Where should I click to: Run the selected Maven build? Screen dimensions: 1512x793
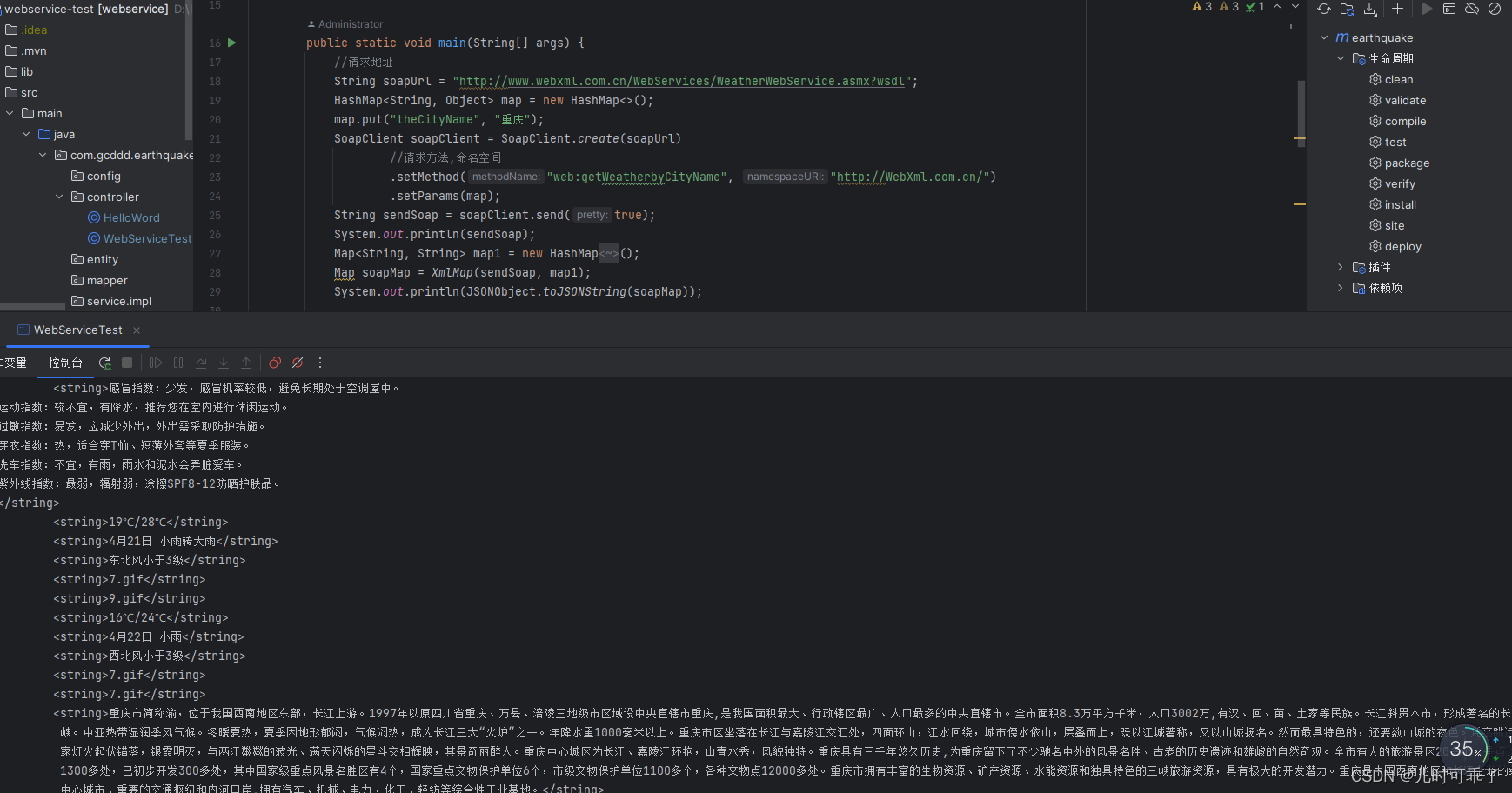tap(1427, 9)
